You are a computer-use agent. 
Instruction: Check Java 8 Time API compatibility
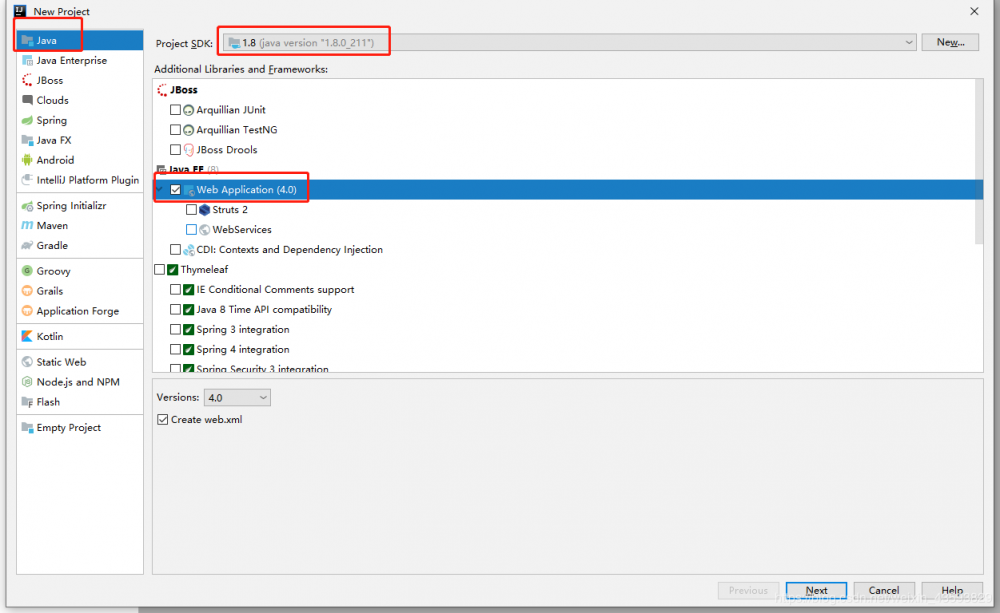pyautogui.click(x=175, y=309)
